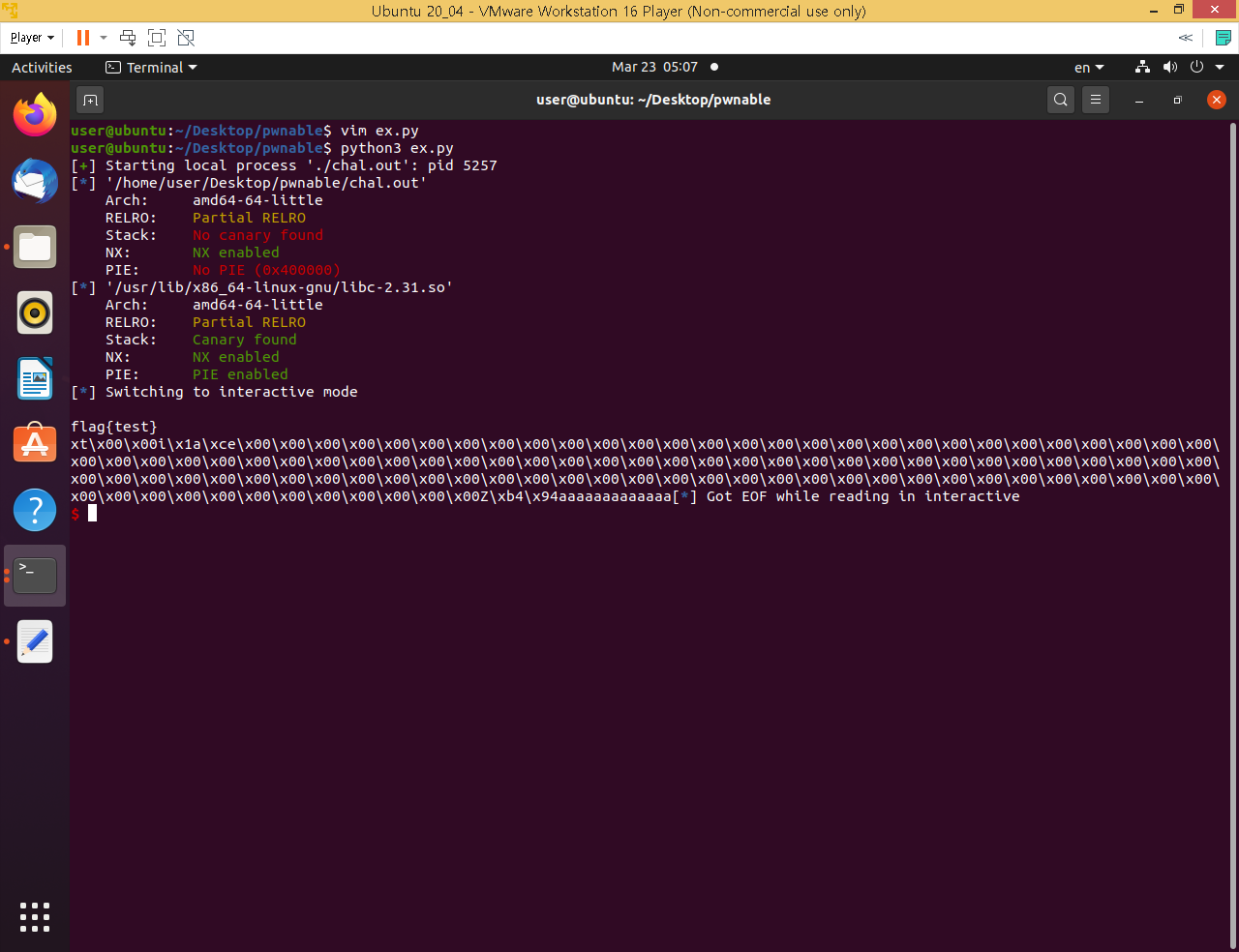Image resolution: width=1239 pixels, height=952 pixels.
Task: Close the terminal window
Action: coord(1217,100)
